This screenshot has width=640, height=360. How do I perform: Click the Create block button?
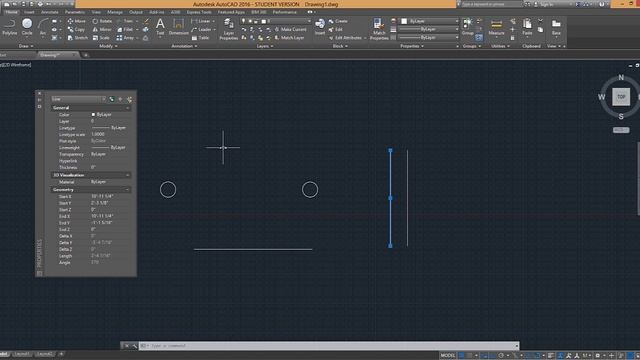click(x=338, y=21)
